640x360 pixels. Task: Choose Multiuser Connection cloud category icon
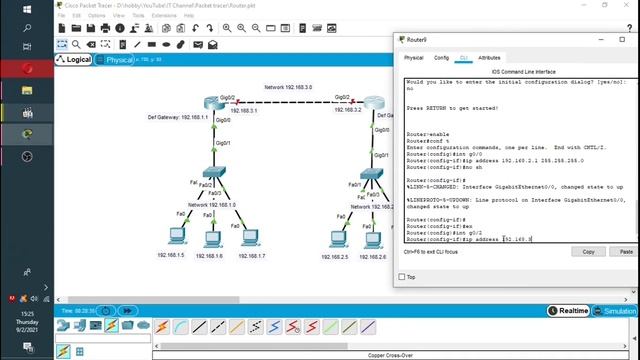(x=143, y=325)
